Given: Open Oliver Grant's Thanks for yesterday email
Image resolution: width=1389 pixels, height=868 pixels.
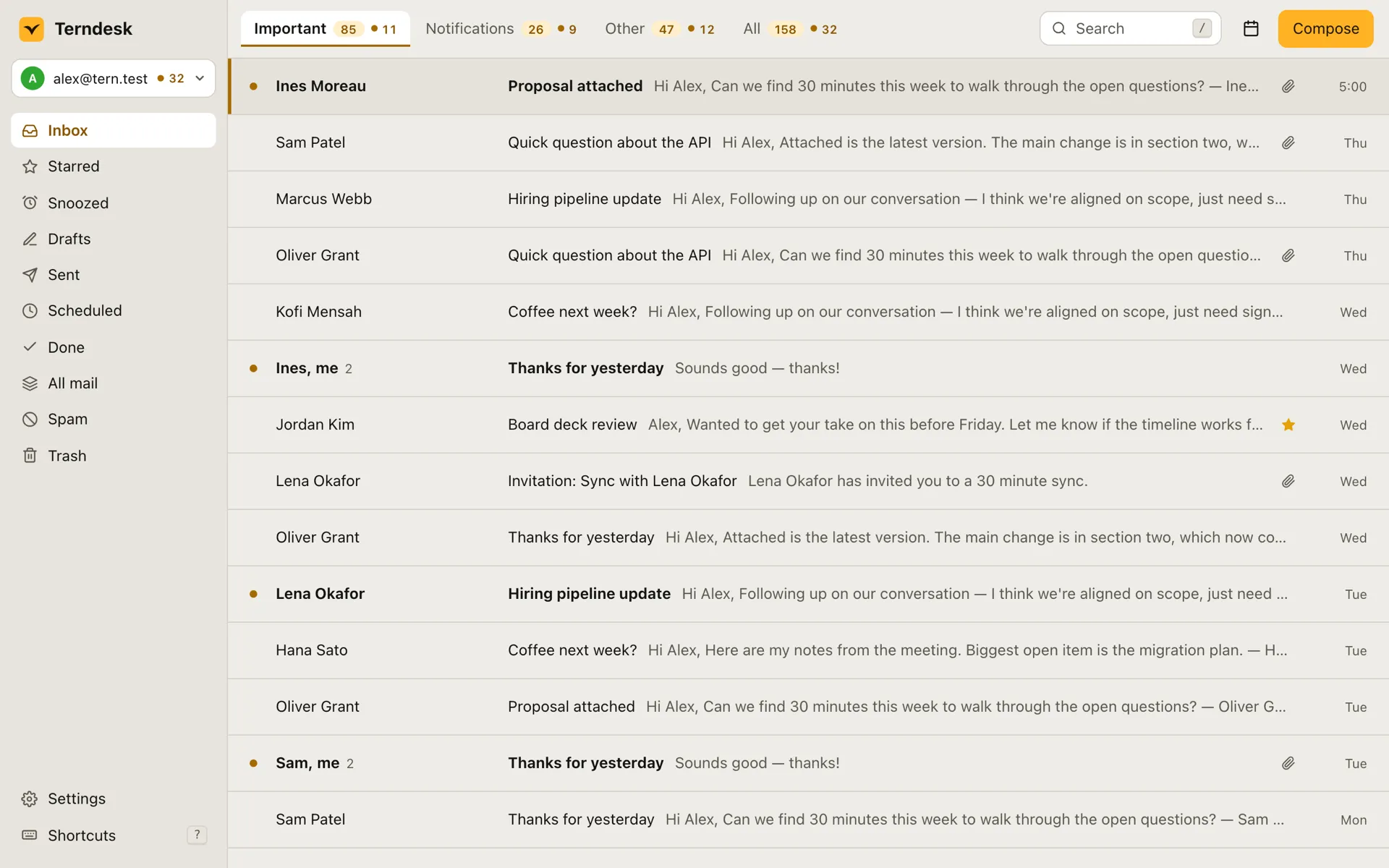Looking at the screenshot, I should point(809,538).
